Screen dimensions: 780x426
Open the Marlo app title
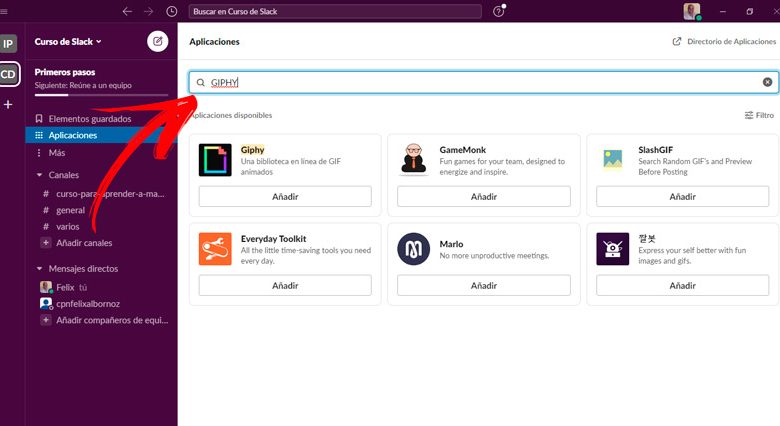(x=451, y=244)
